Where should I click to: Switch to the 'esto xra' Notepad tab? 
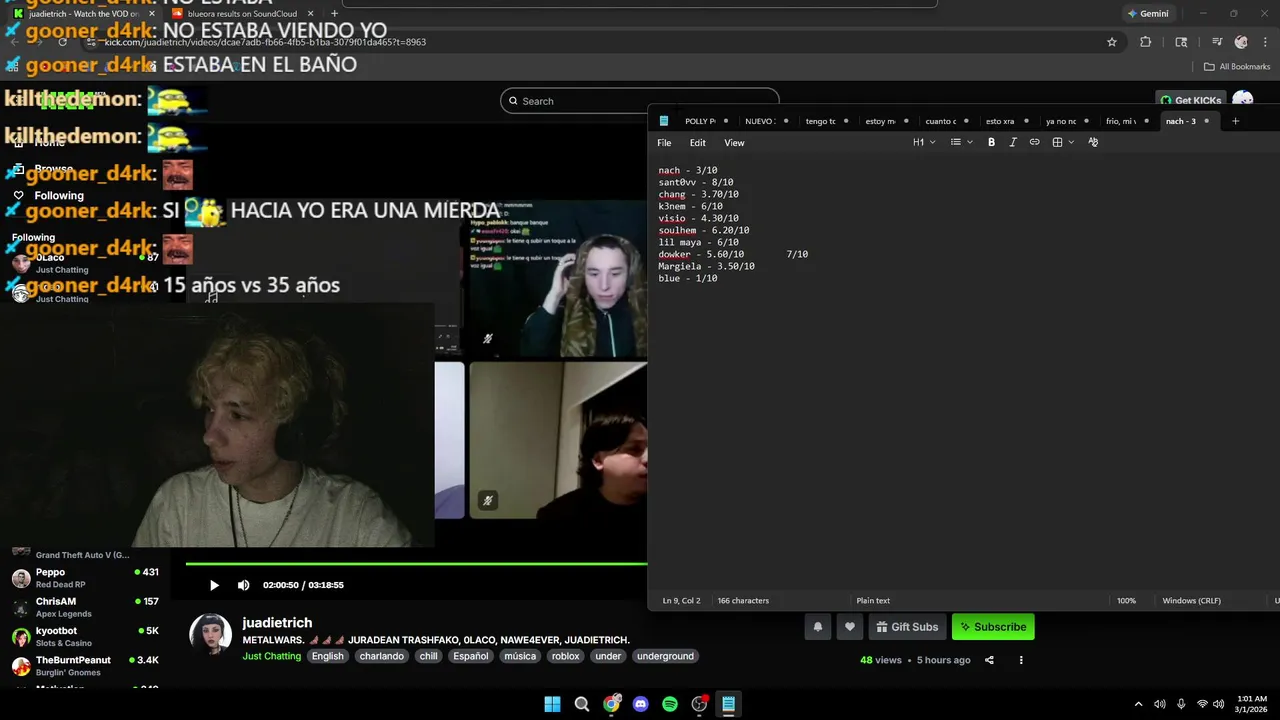[x=1000, y=121]
